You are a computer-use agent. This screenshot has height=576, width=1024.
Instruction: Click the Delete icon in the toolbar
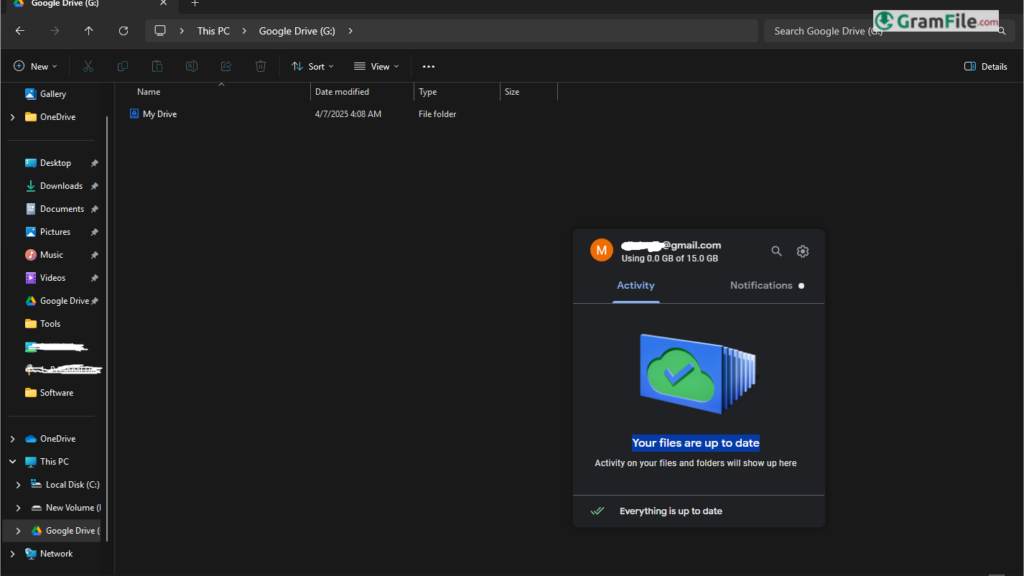(x=260, y=66)
